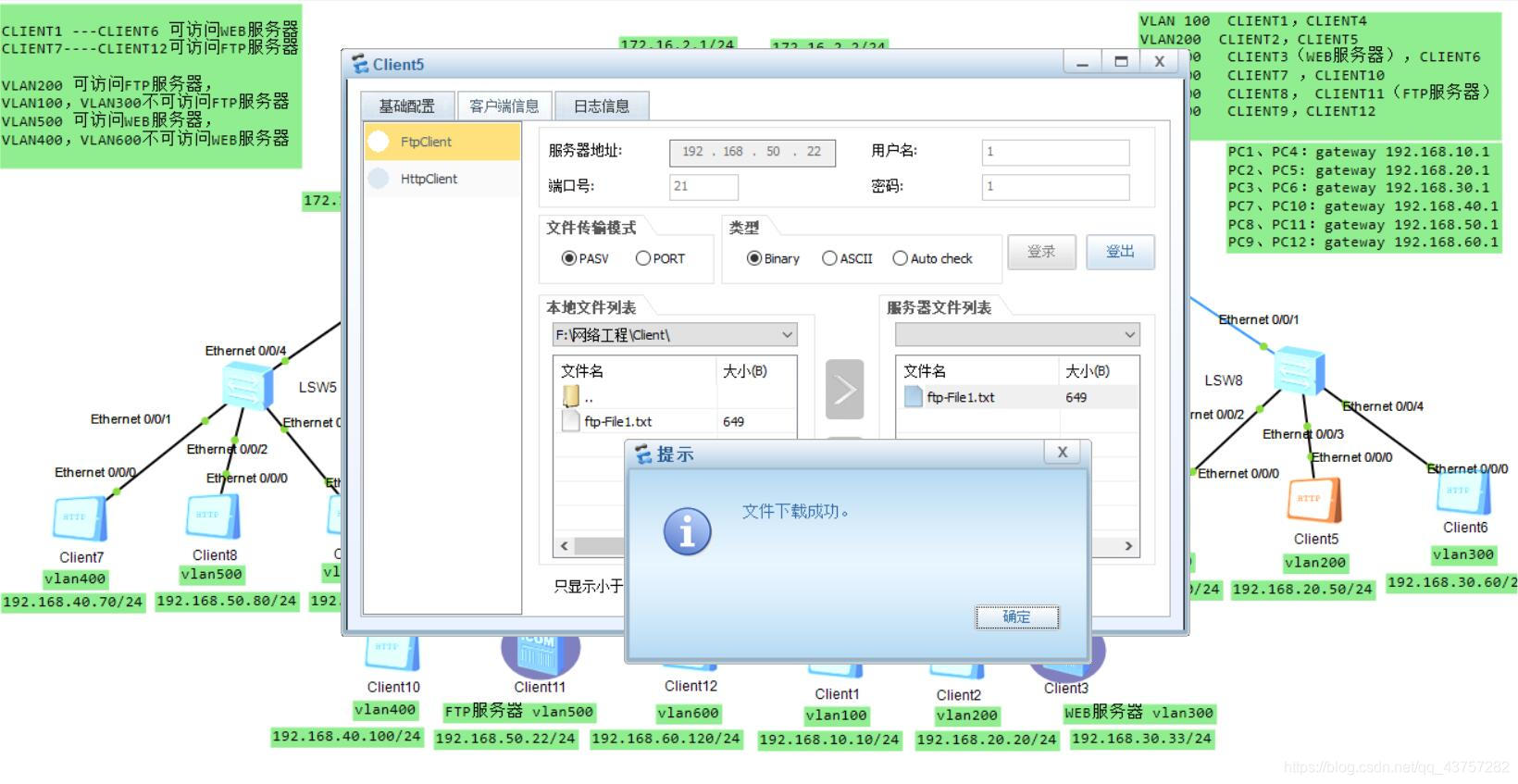Screen dimensions: 1518x784
Task: Click the 192.168.50.80/24 address label
Action: coord(227,602)
